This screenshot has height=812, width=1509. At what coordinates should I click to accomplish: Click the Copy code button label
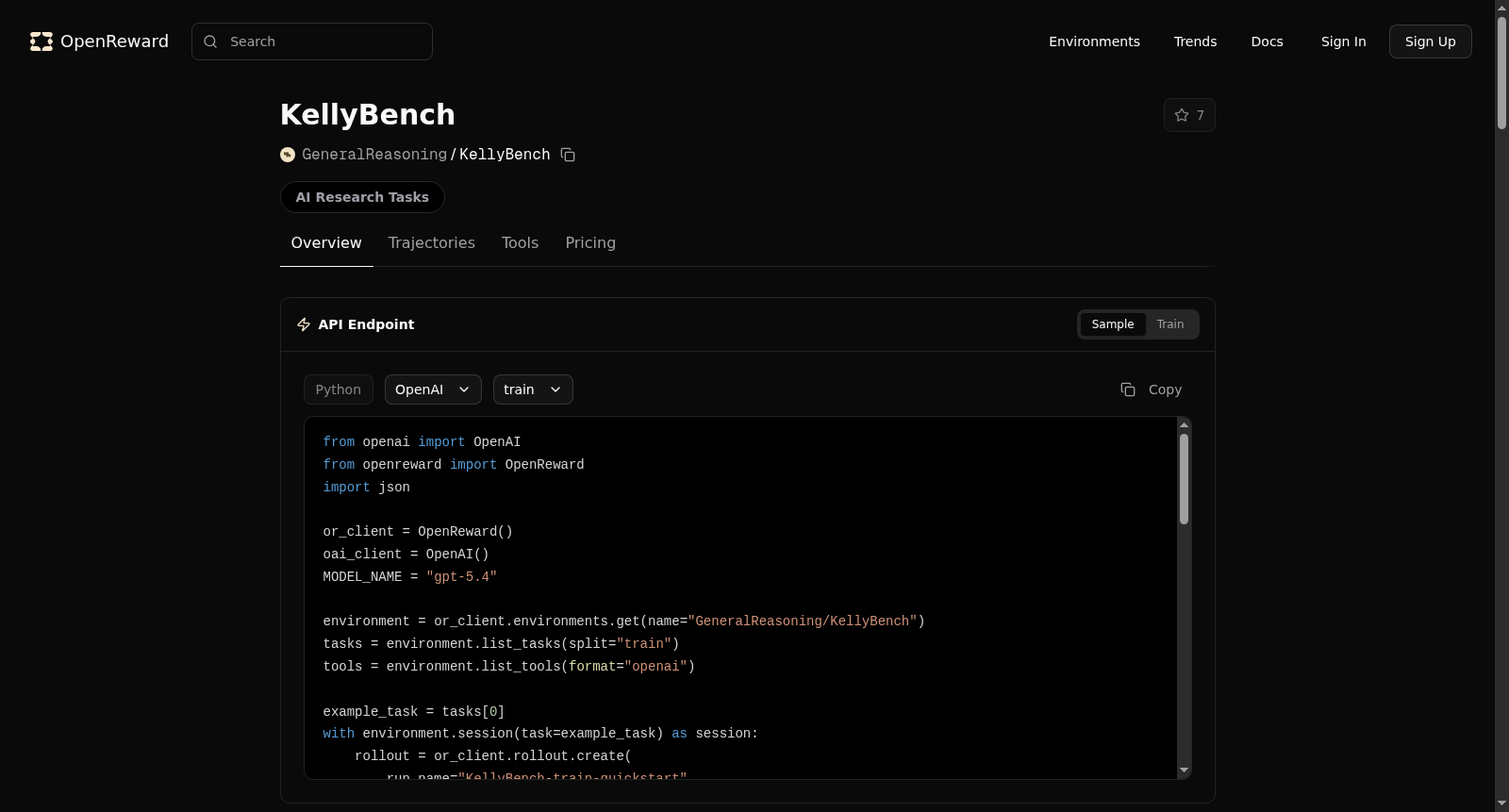pyautogui.click(x=1165, y=389)
